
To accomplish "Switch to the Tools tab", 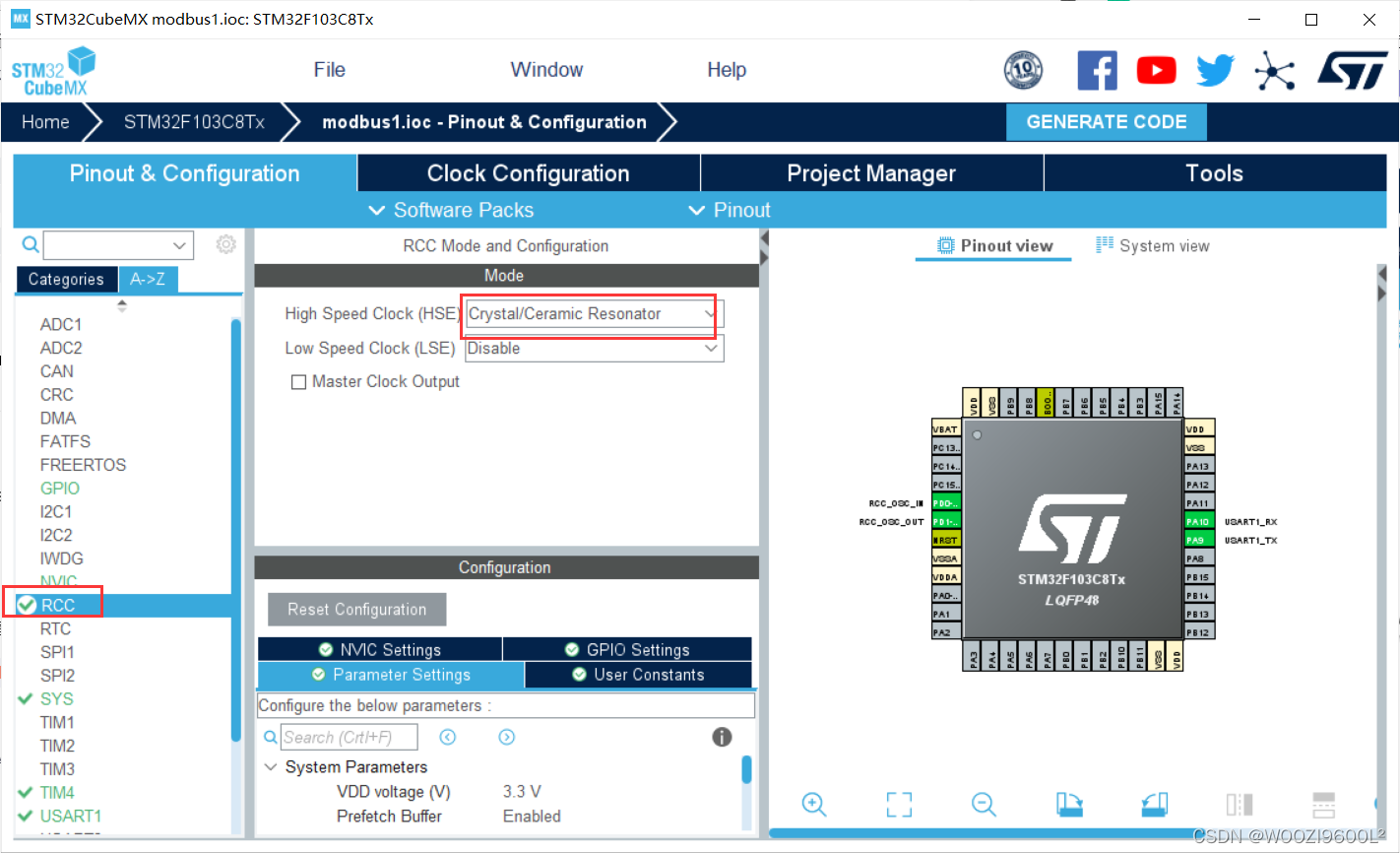I will [1215, 173].
